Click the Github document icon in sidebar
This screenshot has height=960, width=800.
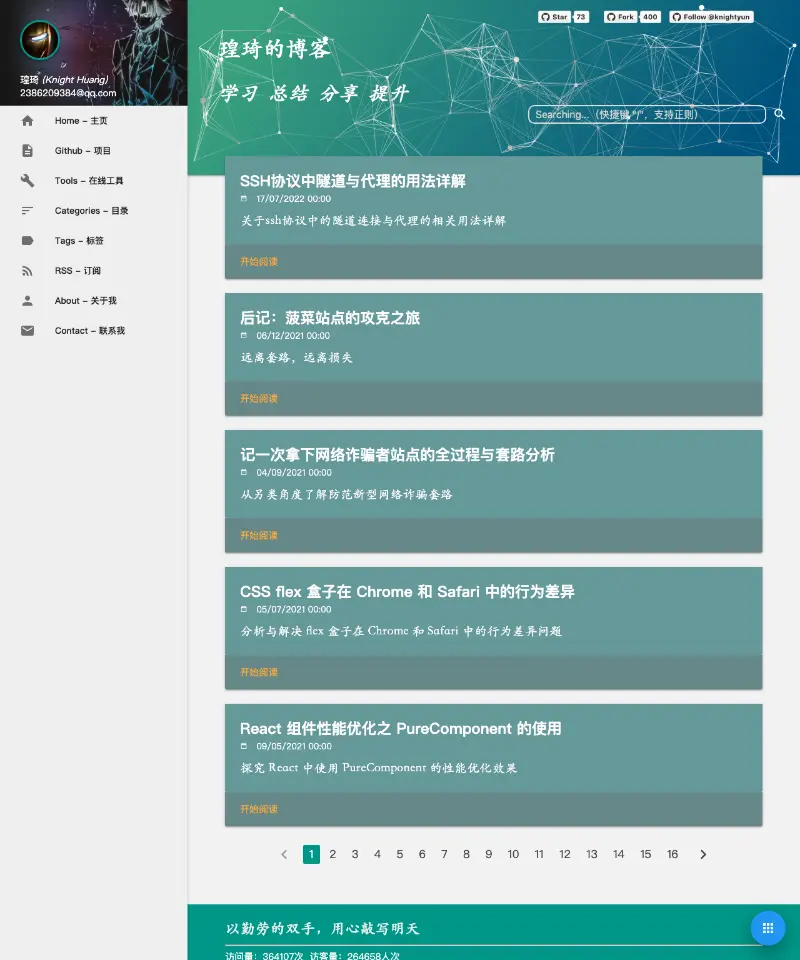(27, 151)
